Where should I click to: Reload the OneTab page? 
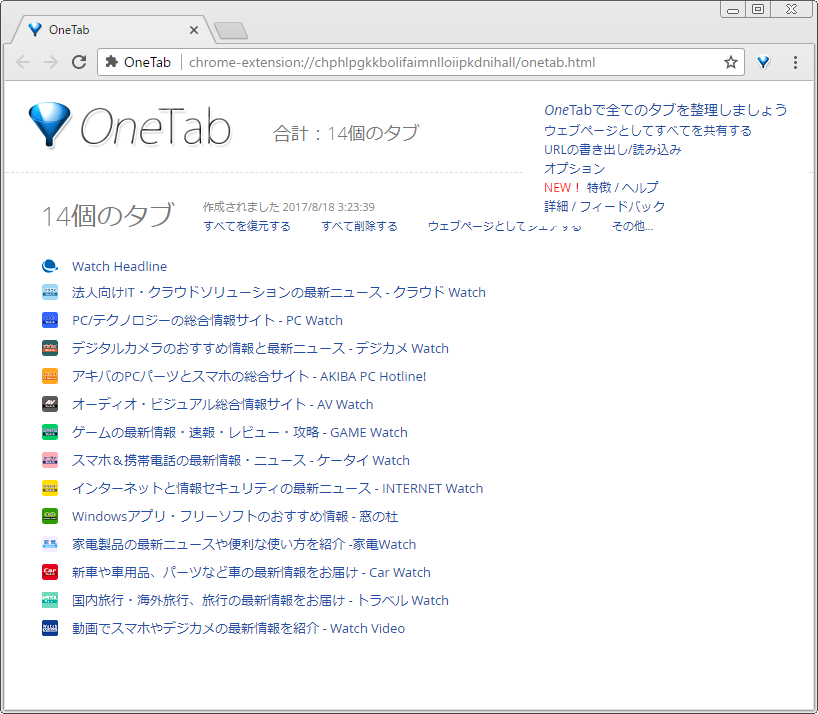coord(79,61)
